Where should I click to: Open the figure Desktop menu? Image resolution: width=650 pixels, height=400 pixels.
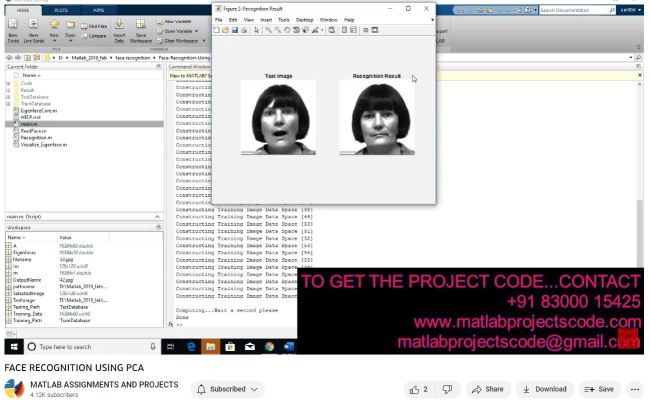(x=305, y=20)
